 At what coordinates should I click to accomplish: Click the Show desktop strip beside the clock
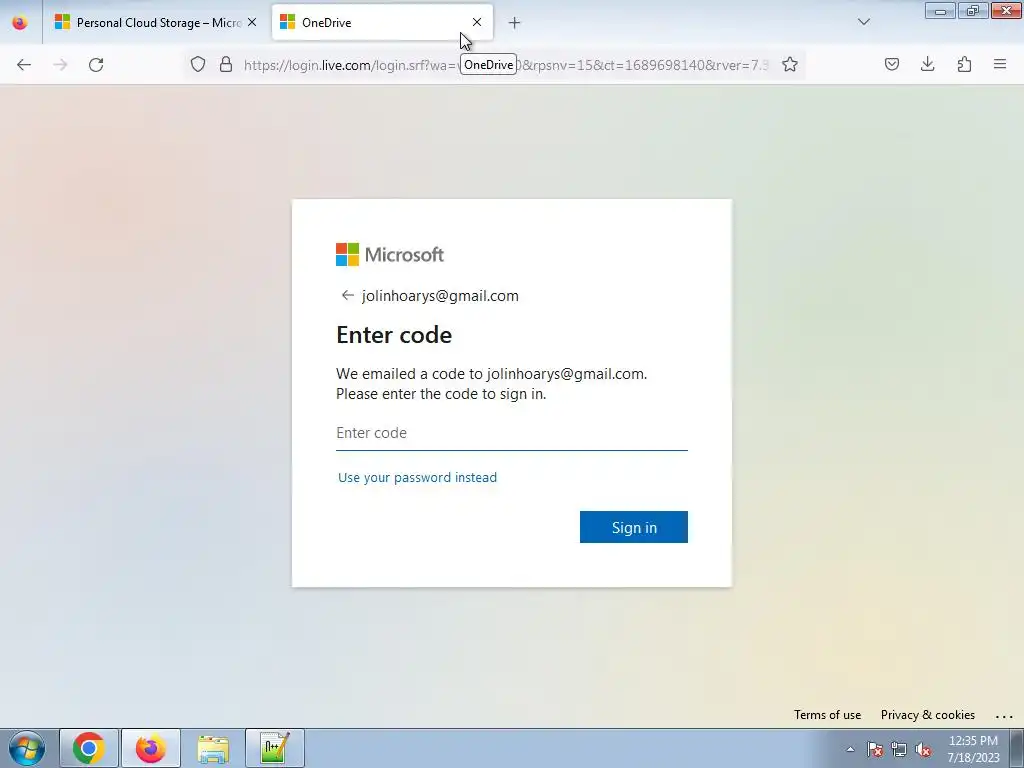1016,748
